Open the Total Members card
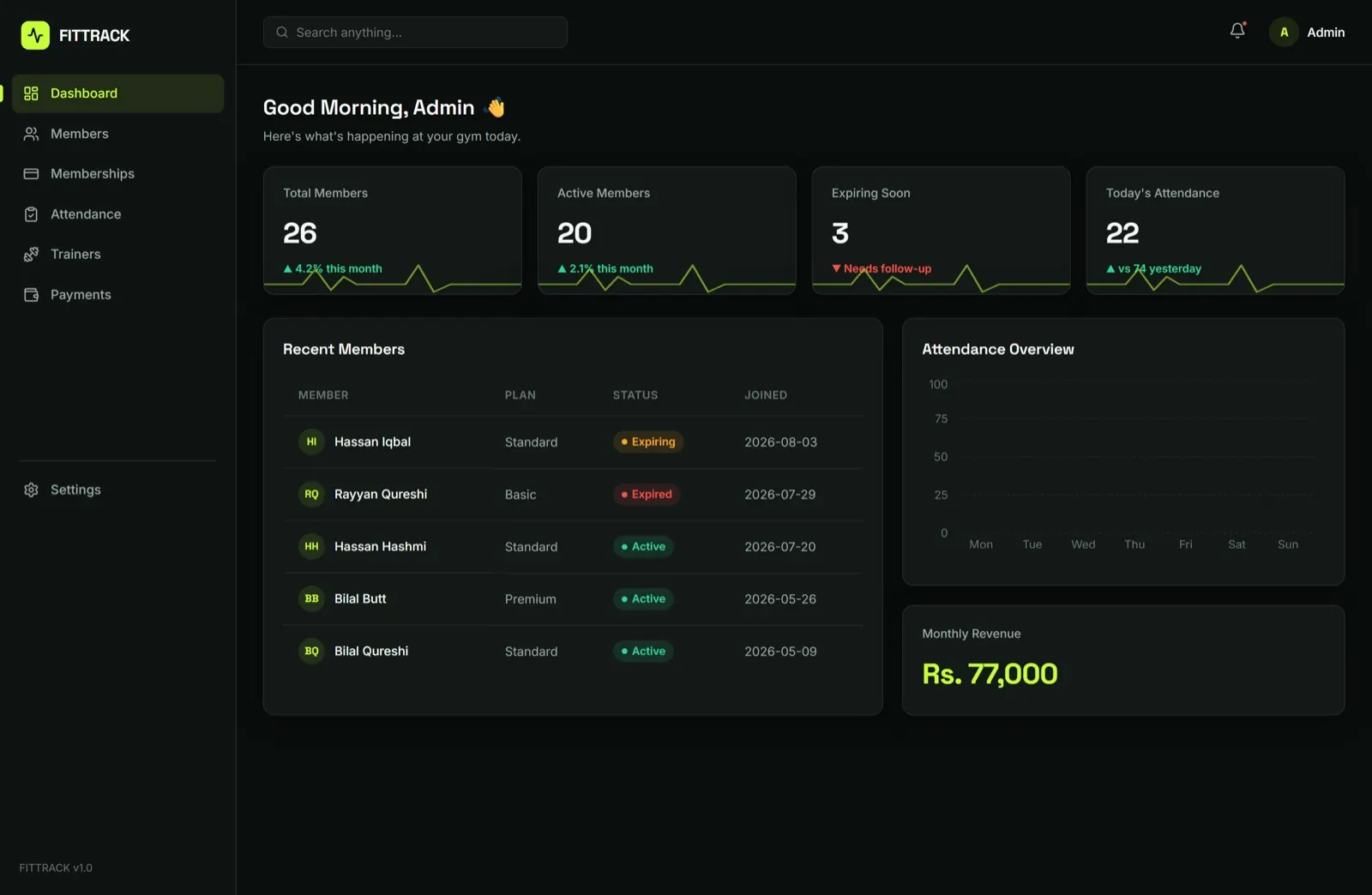1372x895 pixels. (x=393, y=231)
